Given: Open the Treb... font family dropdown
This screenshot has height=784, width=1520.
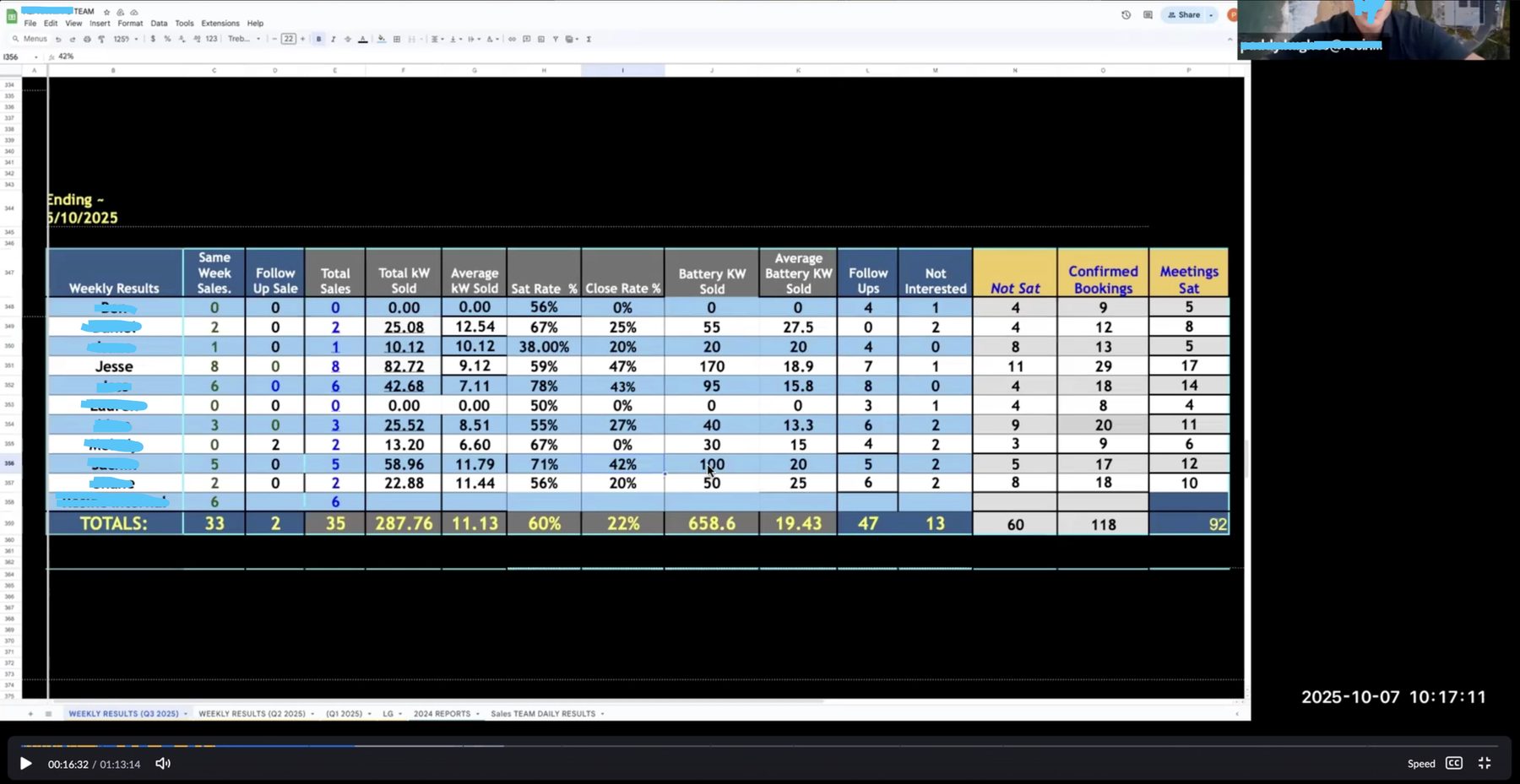Looking at the screenshot, I should coord(244,39).
